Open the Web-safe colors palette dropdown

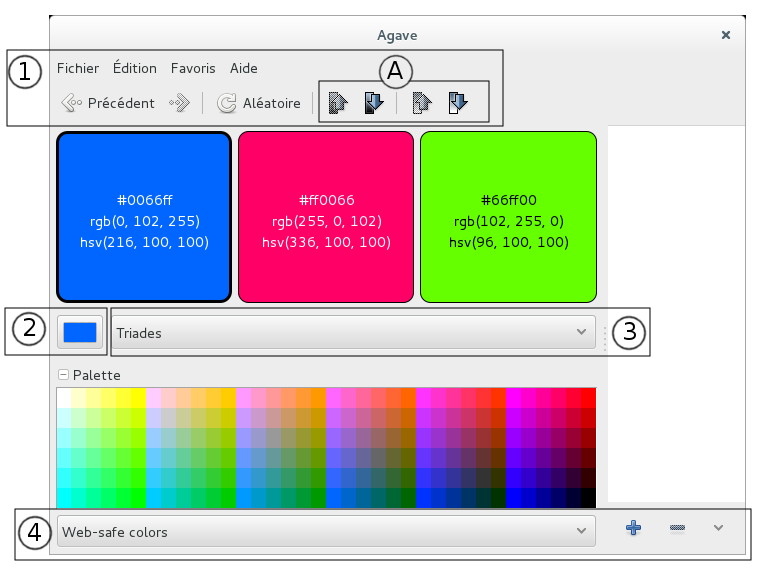tap(325, 532)
